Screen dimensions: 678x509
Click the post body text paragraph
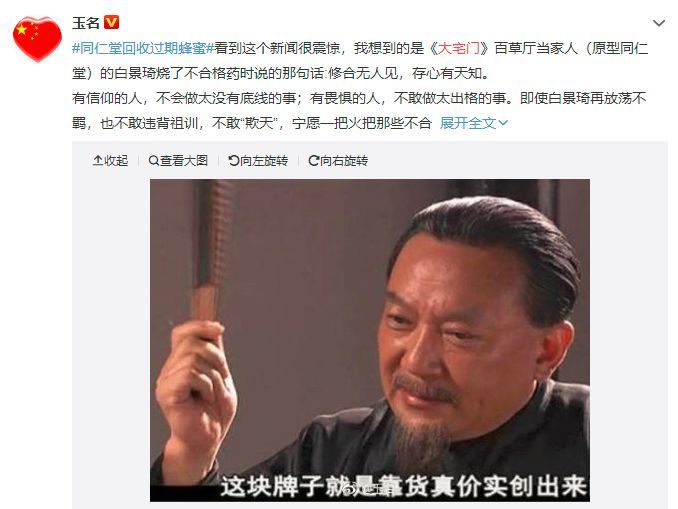(360, 86)
